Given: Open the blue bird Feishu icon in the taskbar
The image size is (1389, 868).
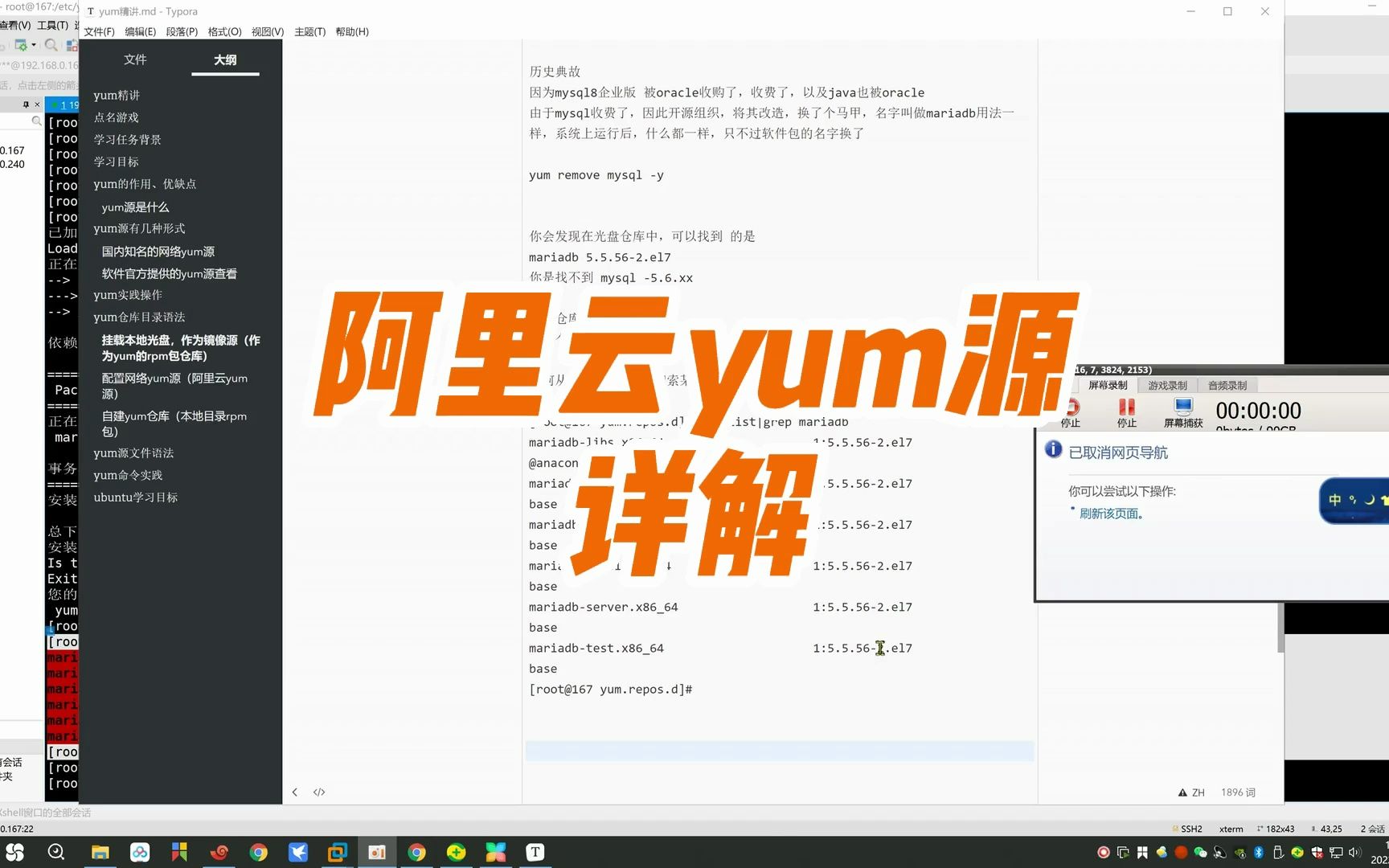Looking at the screenshot, I should point(297,852).
